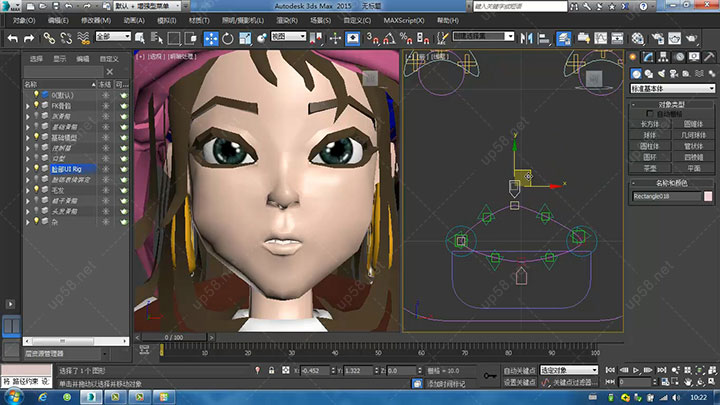
Task: Toggle Window/Crossing selection mode
Action: [x=191, y=39]
